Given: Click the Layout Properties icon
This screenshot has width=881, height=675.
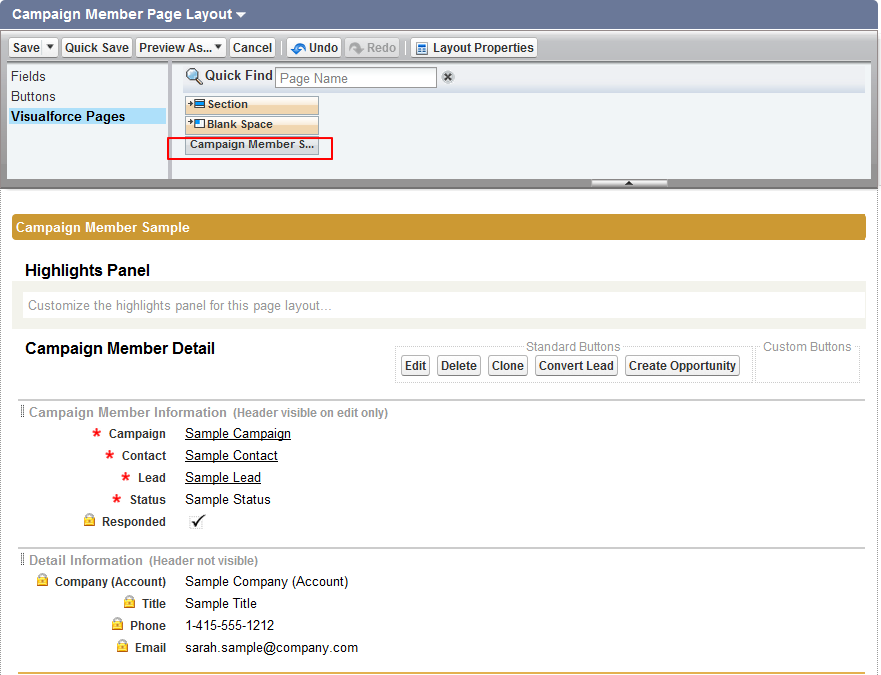Looking at the screenshot, I should coord(422,48).
